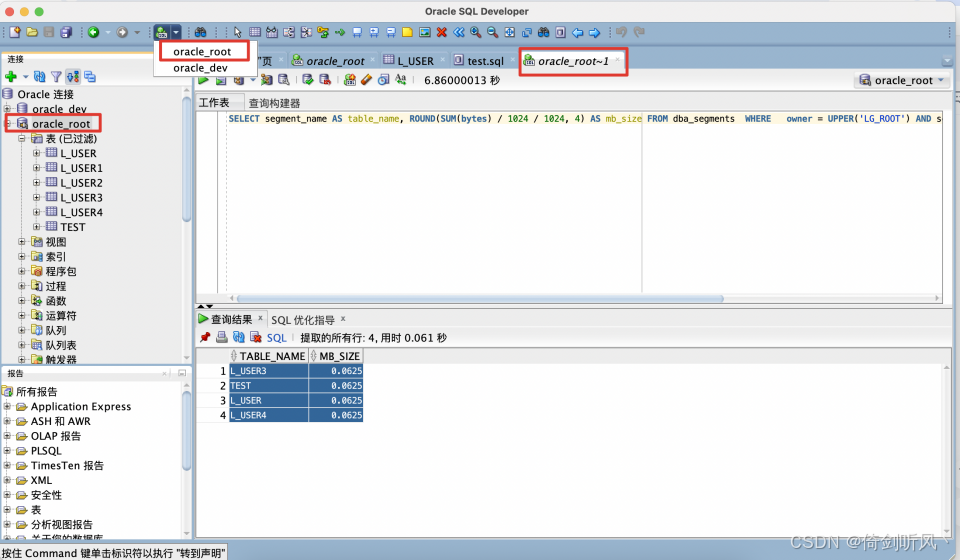
Task: Expand the 索引 indexes folder
Action: [21, 256]
